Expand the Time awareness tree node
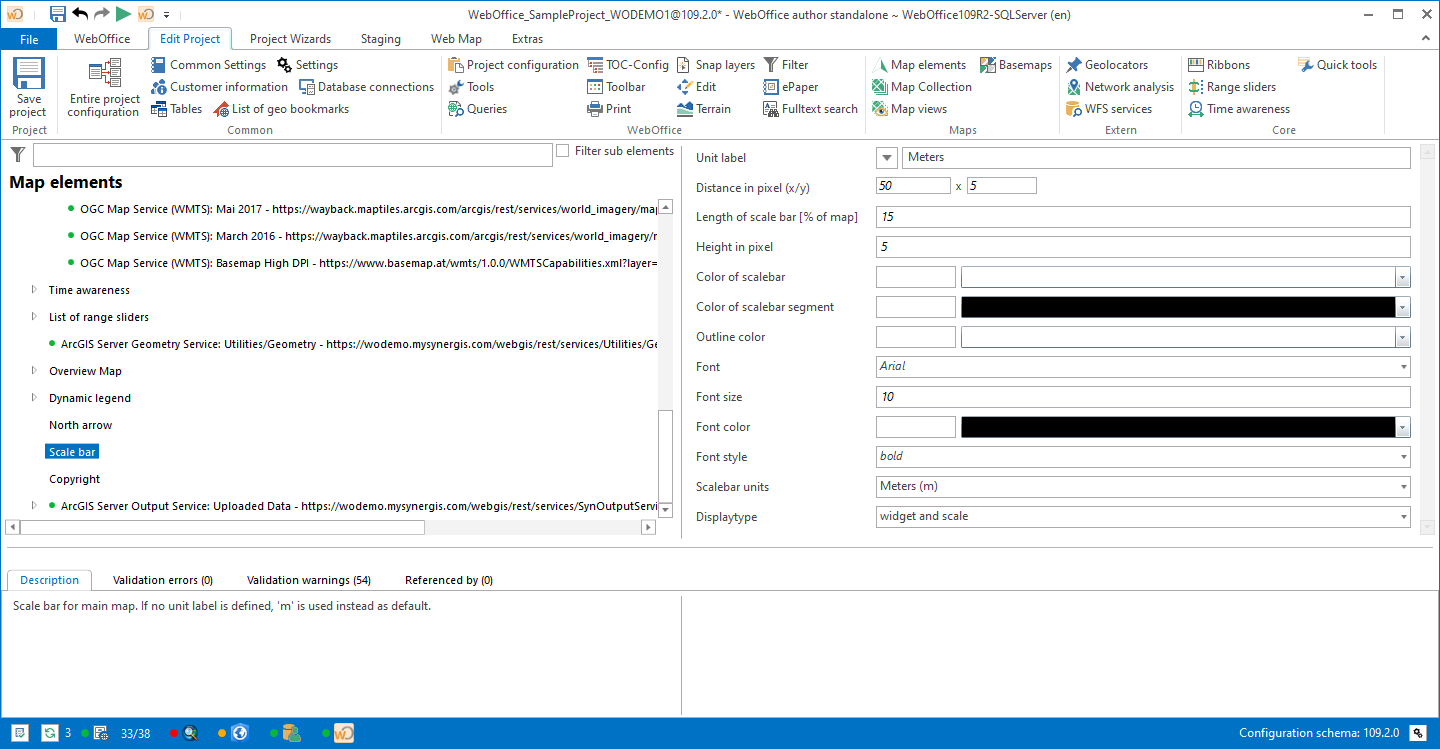1440x749 pixels. [35, 290]
